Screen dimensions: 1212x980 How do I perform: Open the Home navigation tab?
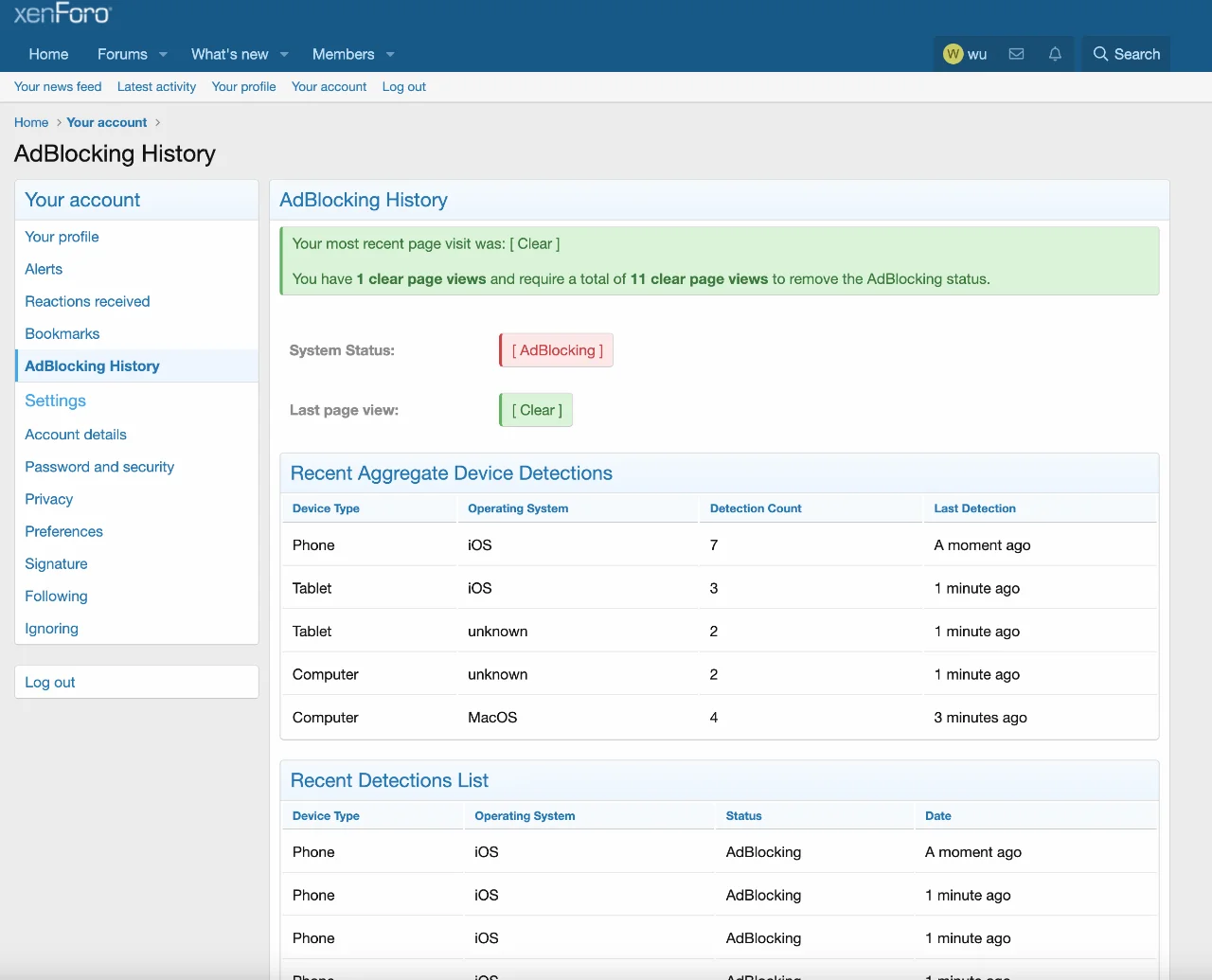tap(48, 54)
